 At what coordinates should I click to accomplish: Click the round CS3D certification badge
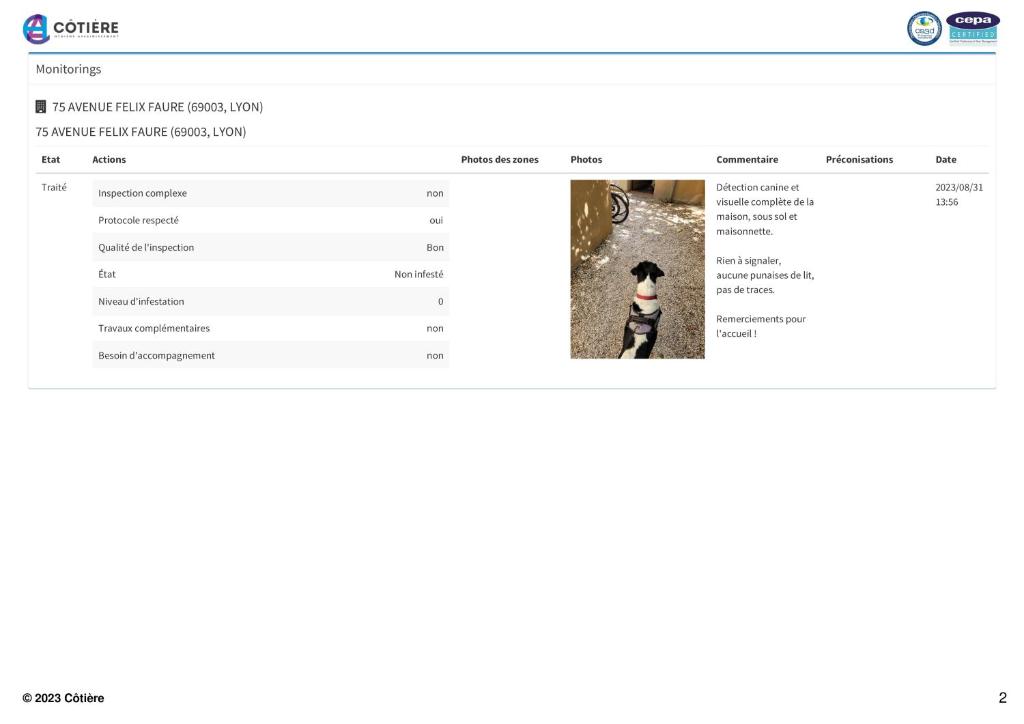click(x=924, y=28)
